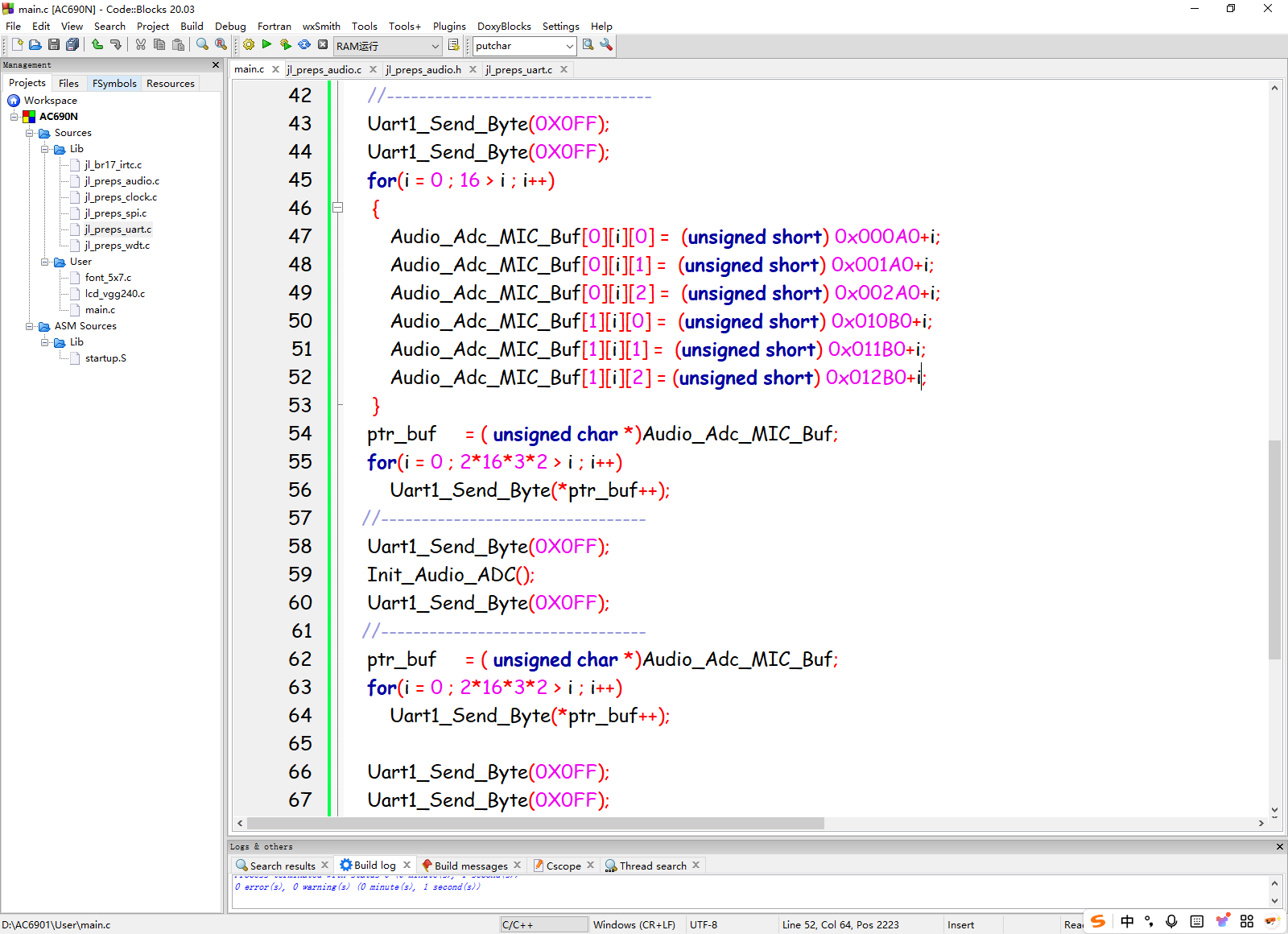This screenshot has height=934, width=1288.
Task: Click the Sogou input method icon
Action: (x=1098, y=921)
